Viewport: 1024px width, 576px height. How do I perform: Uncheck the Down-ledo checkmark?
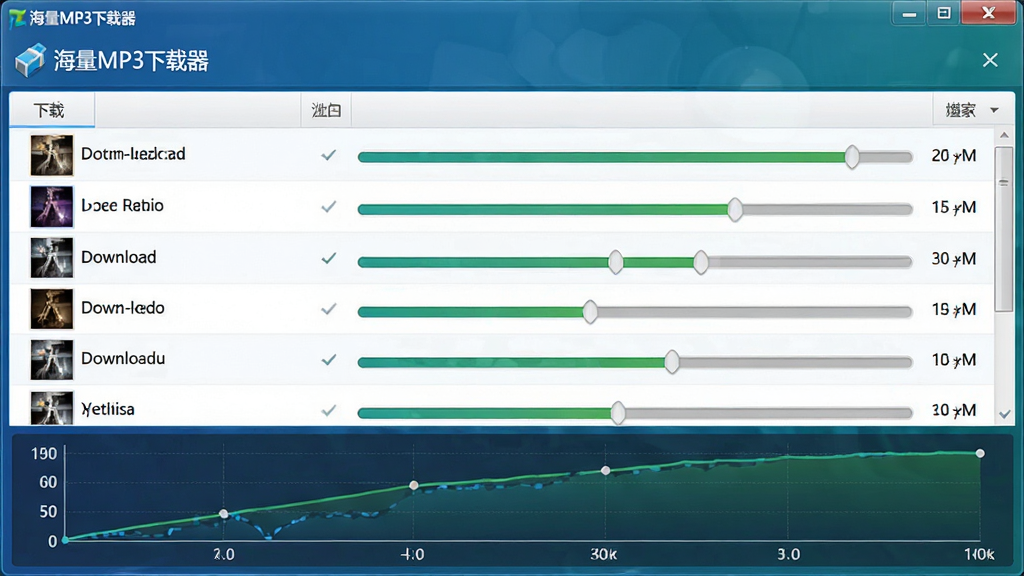coord(328,309)
